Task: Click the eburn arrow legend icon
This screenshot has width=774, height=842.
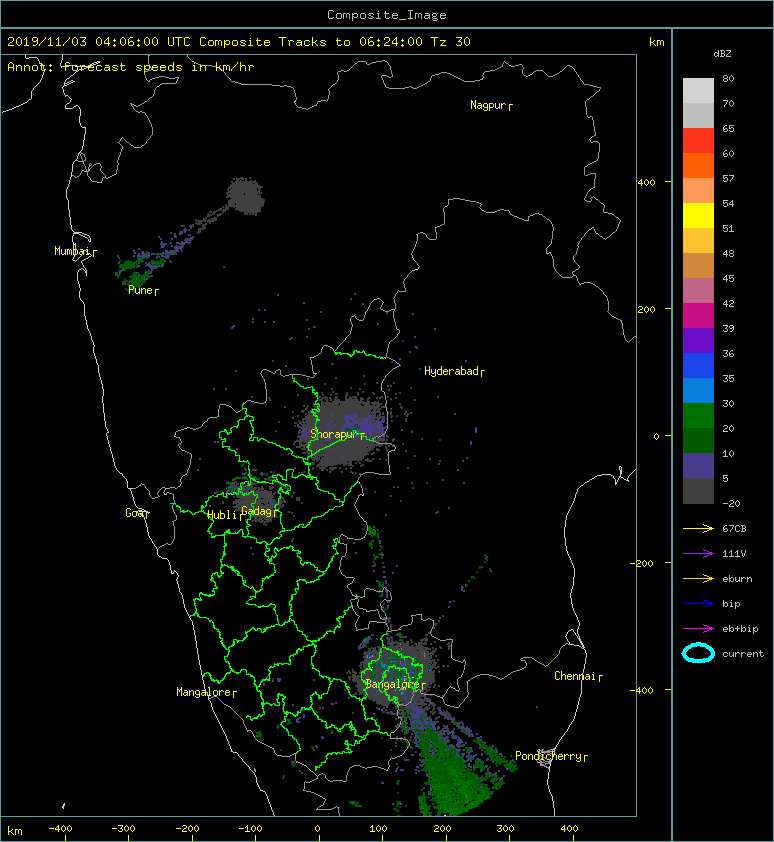Action: point(698,579)
